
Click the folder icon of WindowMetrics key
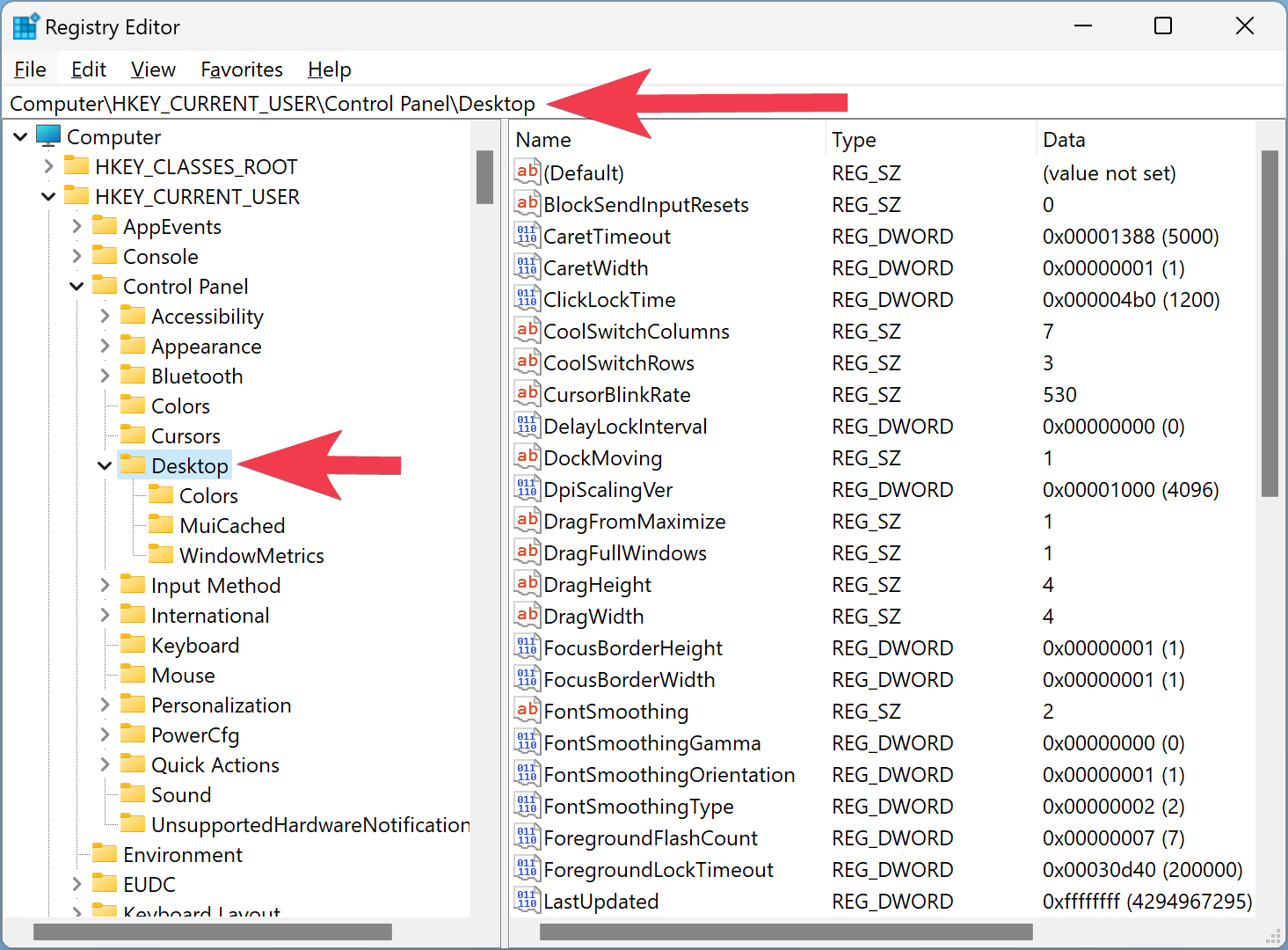[x=161, y=554]
